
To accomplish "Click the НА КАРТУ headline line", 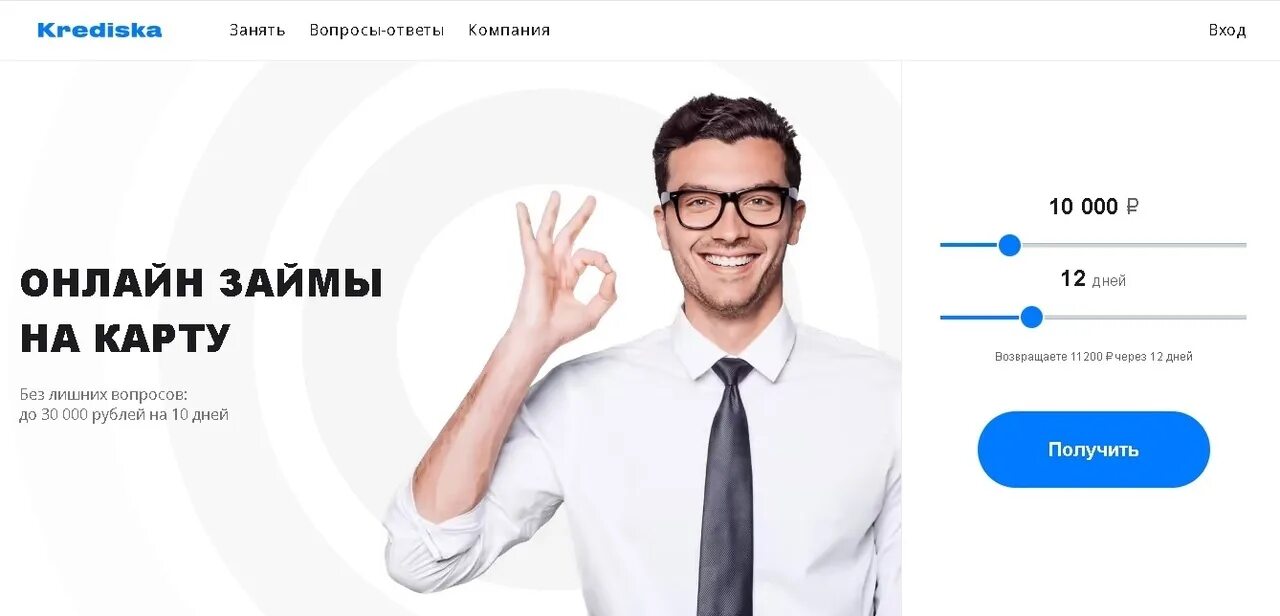I will click(125, 339).
